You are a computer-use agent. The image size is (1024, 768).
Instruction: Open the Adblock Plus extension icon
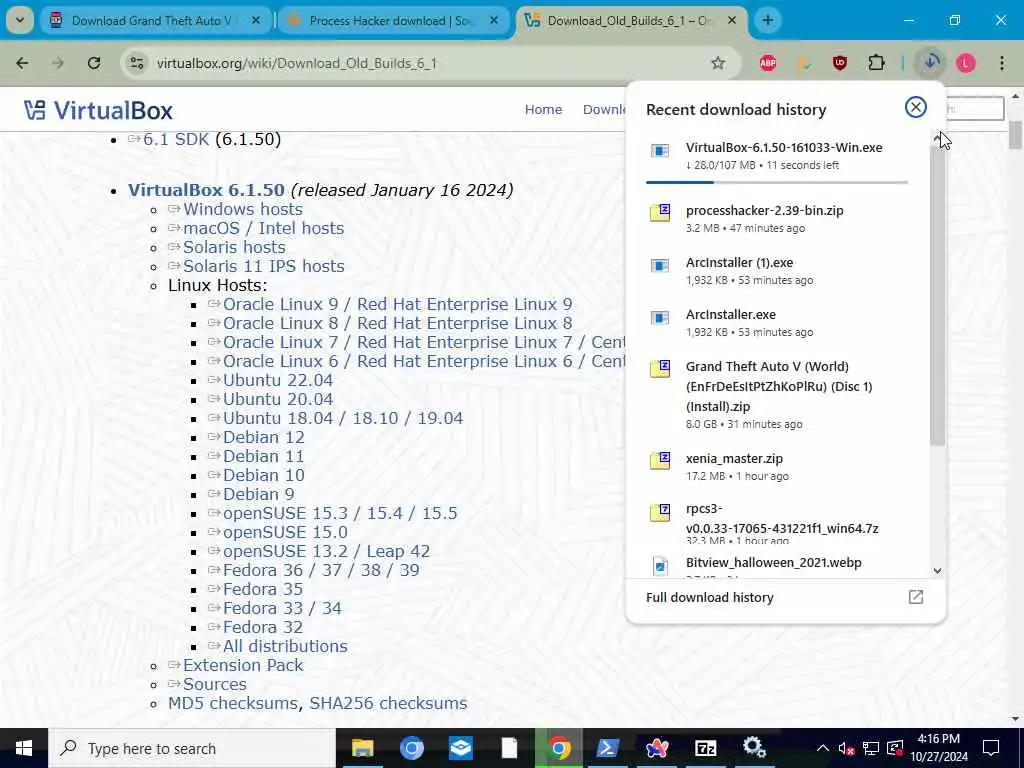[x=768, y=63]
